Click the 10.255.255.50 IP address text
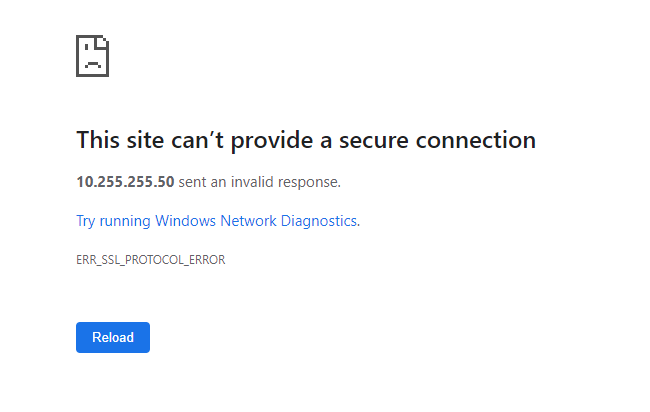The image size is (650, 412). pos(125,182)
